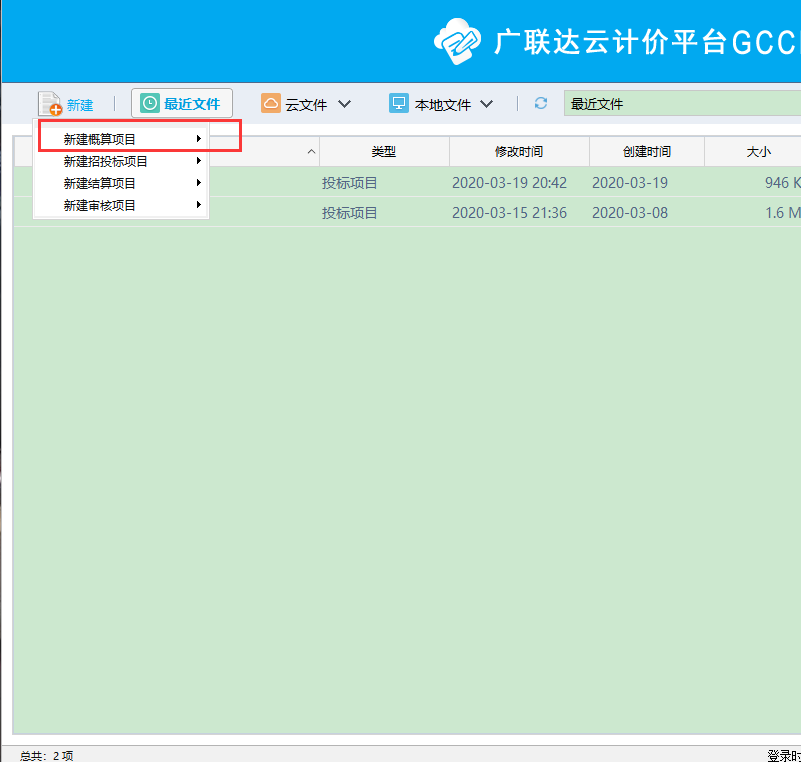Viewport: 801px width, 762px height.
Task: Click the 云文件 label
Action: (x=306, y=105)
